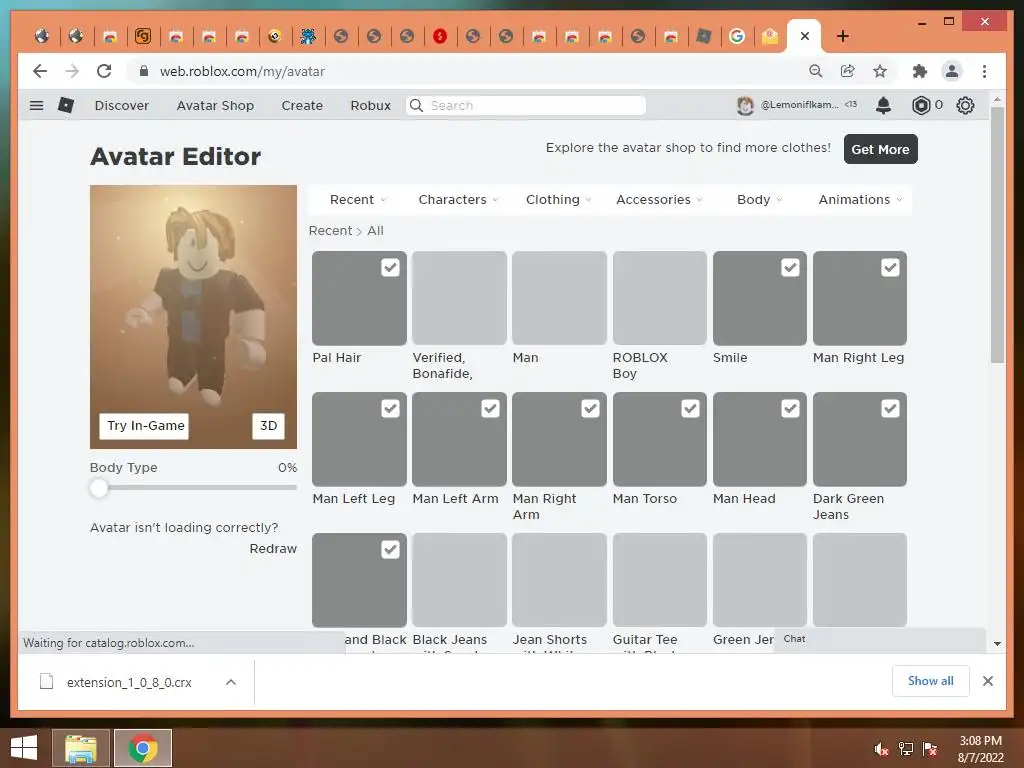Uncheck Man Left Arm checkbox
The height and width of the screenshot is (768, 1024).
490,409
